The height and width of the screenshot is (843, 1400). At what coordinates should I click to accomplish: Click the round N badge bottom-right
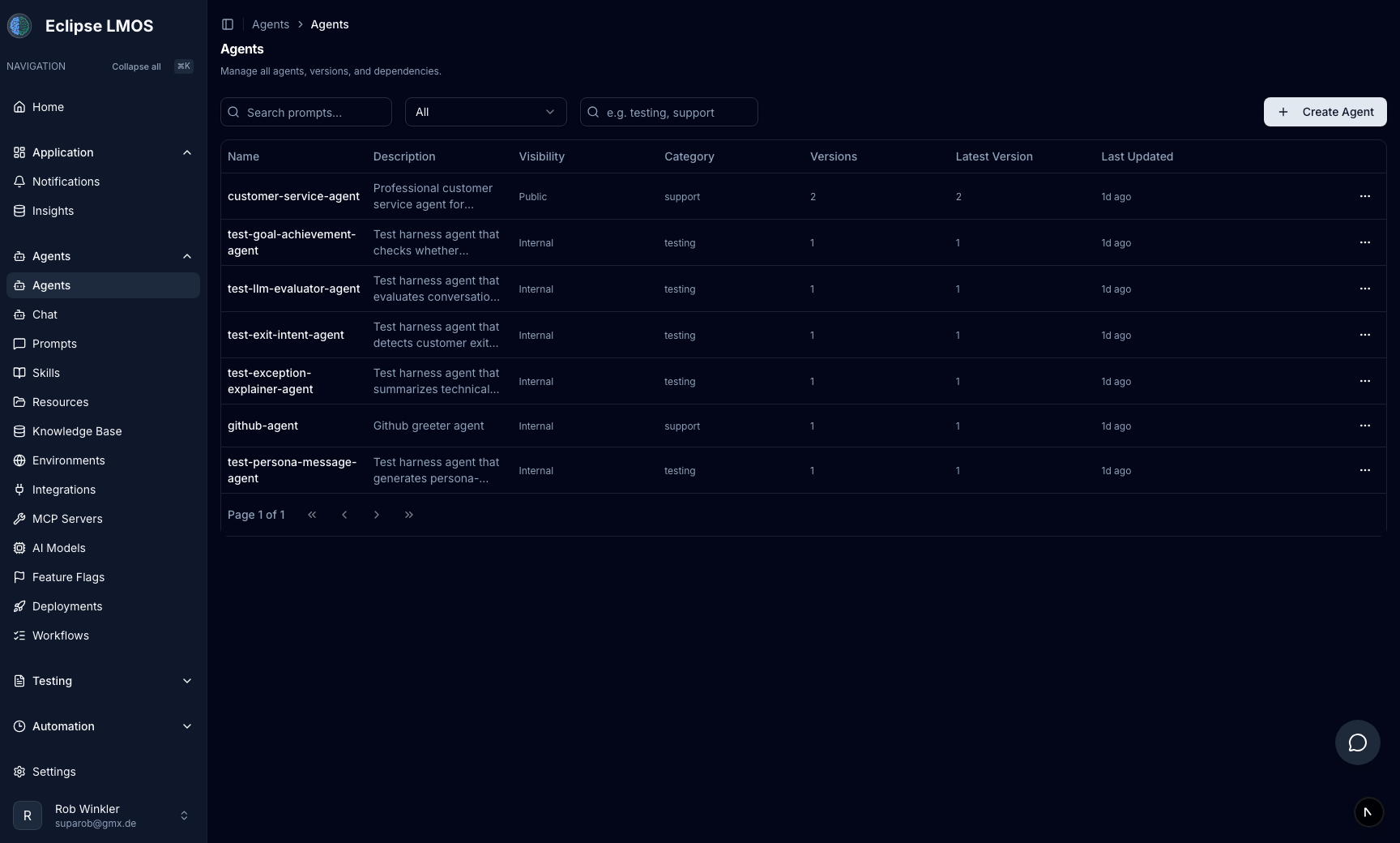tap(1369, 812)
